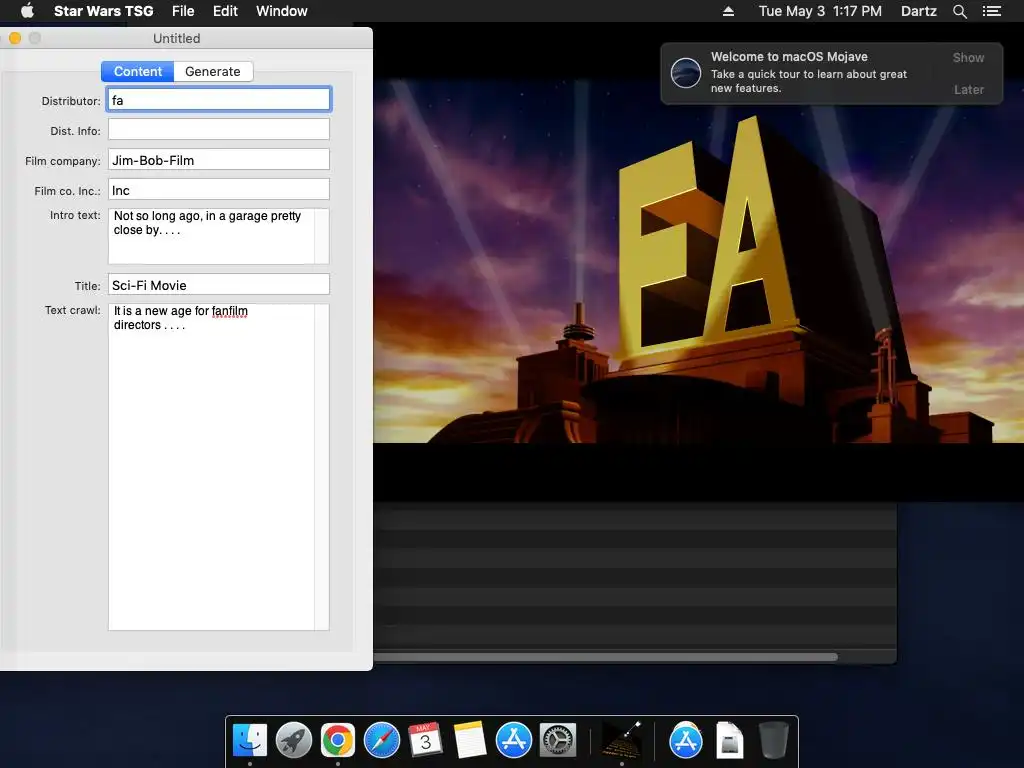Switch to the Content tab

(138, 71)
